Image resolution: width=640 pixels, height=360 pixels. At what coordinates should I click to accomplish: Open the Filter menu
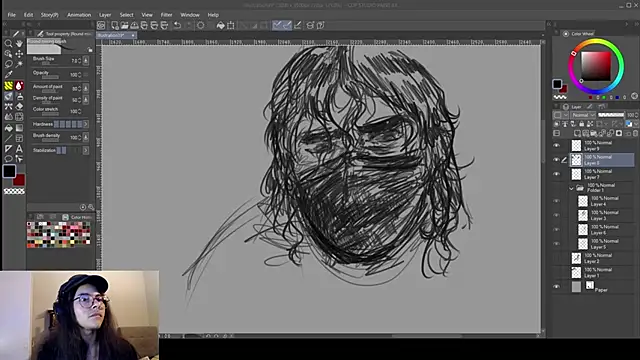click(x=166, y=15)
